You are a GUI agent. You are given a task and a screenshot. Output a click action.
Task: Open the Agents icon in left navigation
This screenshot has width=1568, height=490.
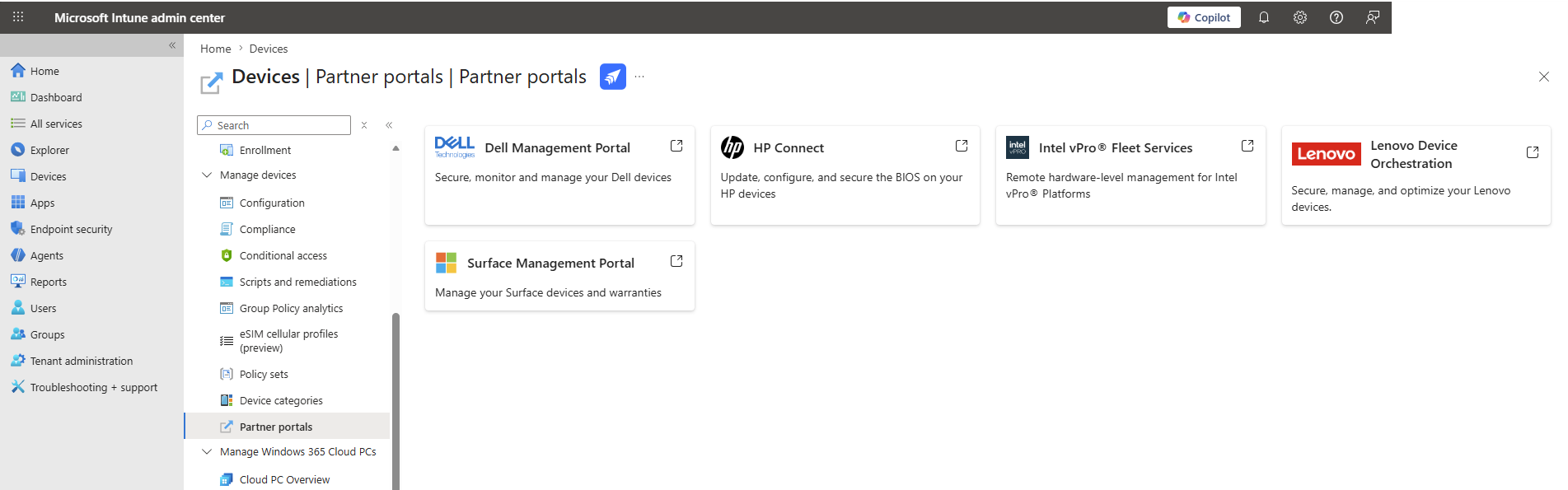click(18, 255)
